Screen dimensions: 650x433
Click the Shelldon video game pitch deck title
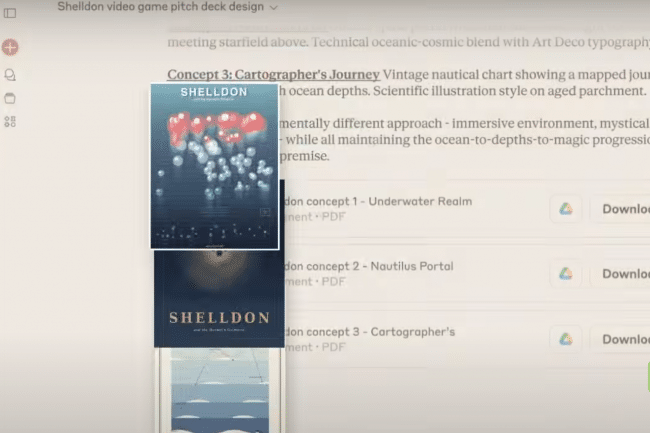pyautogui.click(x=161, y=7)
